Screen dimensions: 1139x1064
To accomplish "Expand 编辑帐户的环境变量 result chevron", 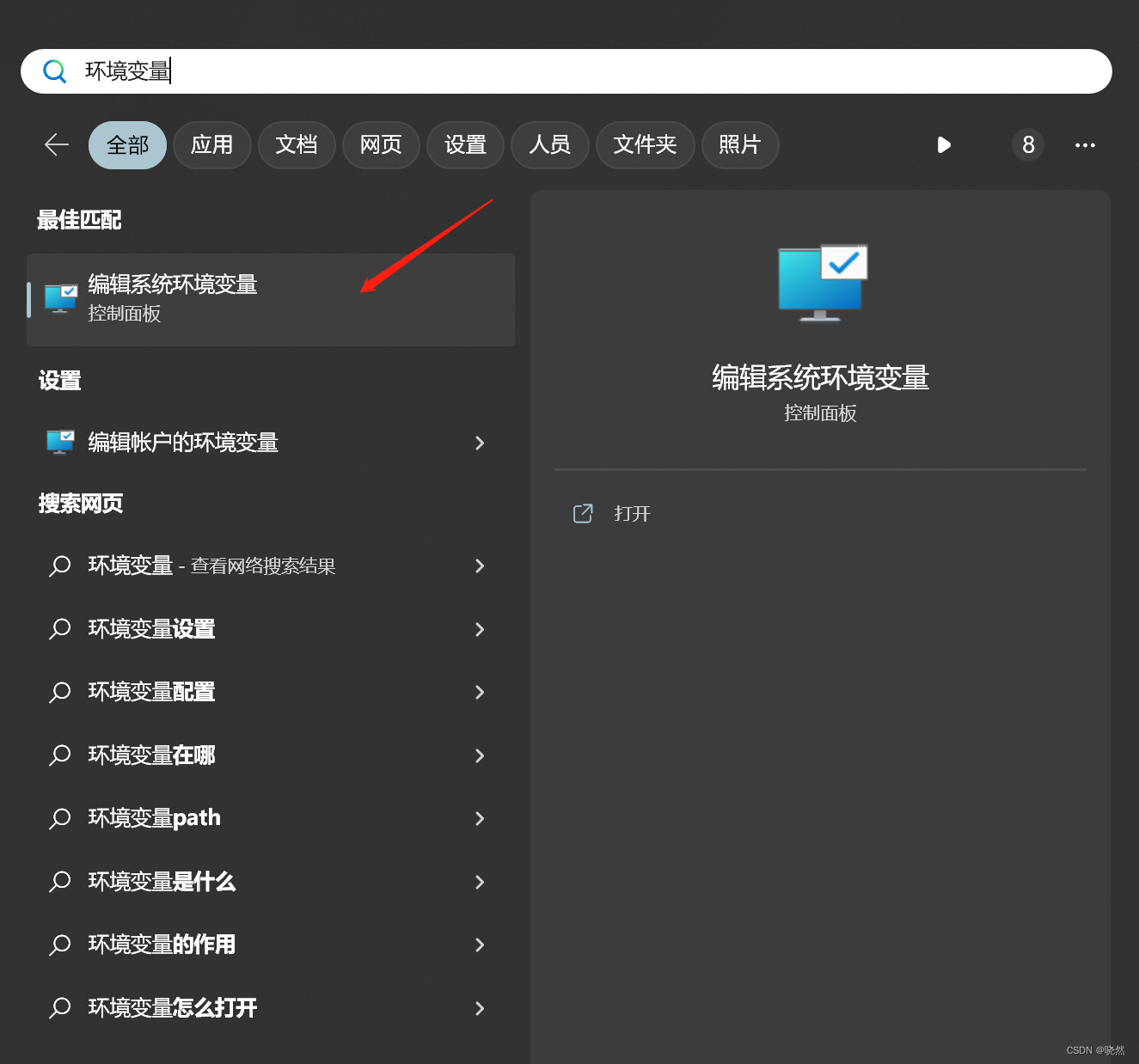I will coord(480,443).
